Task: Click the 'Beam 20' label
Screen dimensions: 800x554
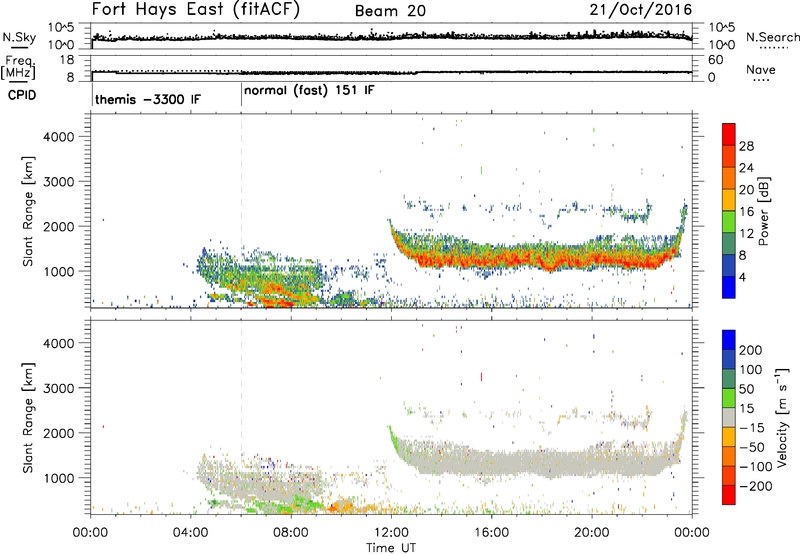Action: point(390,11)
